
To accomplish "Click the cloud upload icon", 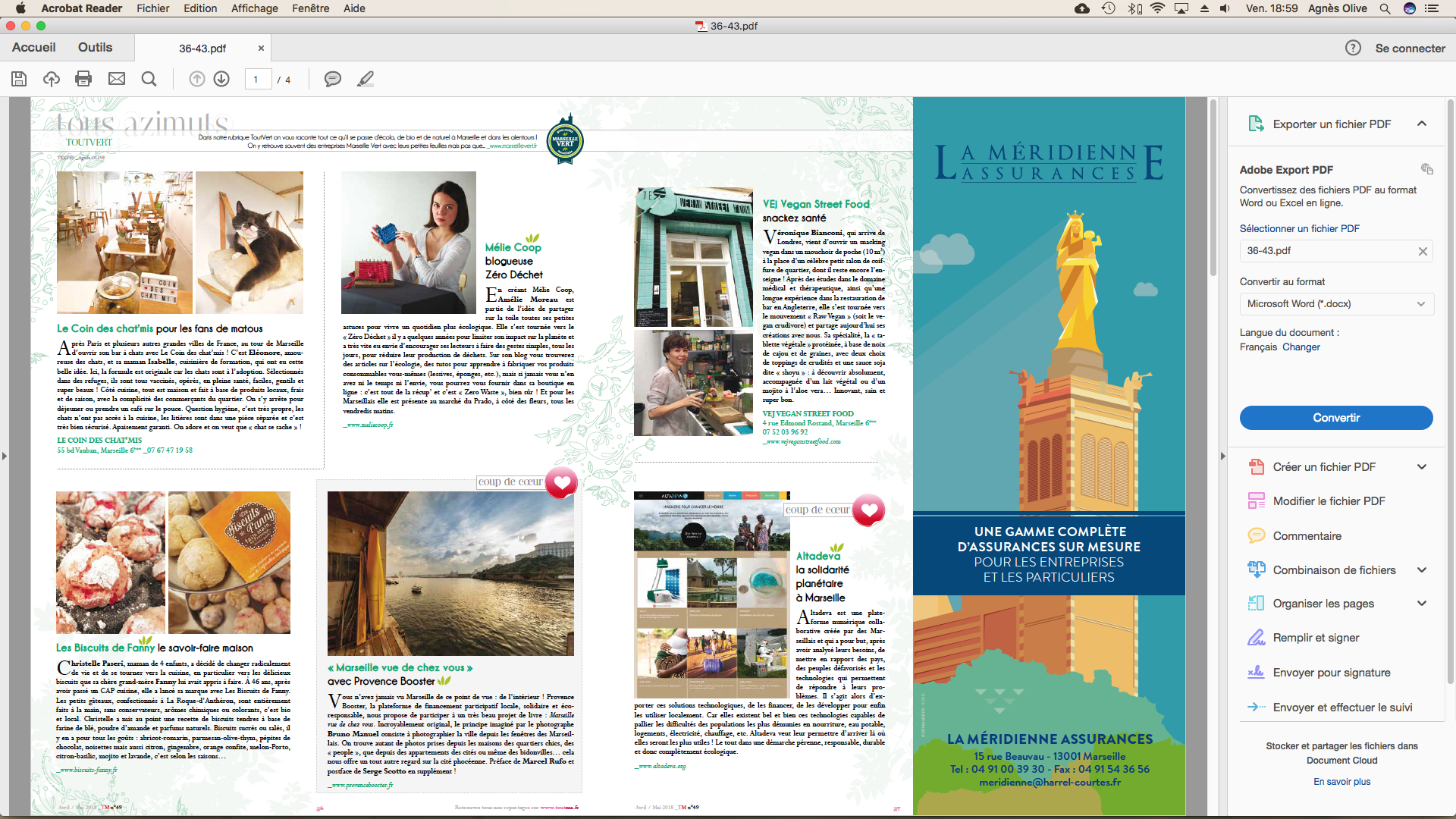I will tap(52, 79).
